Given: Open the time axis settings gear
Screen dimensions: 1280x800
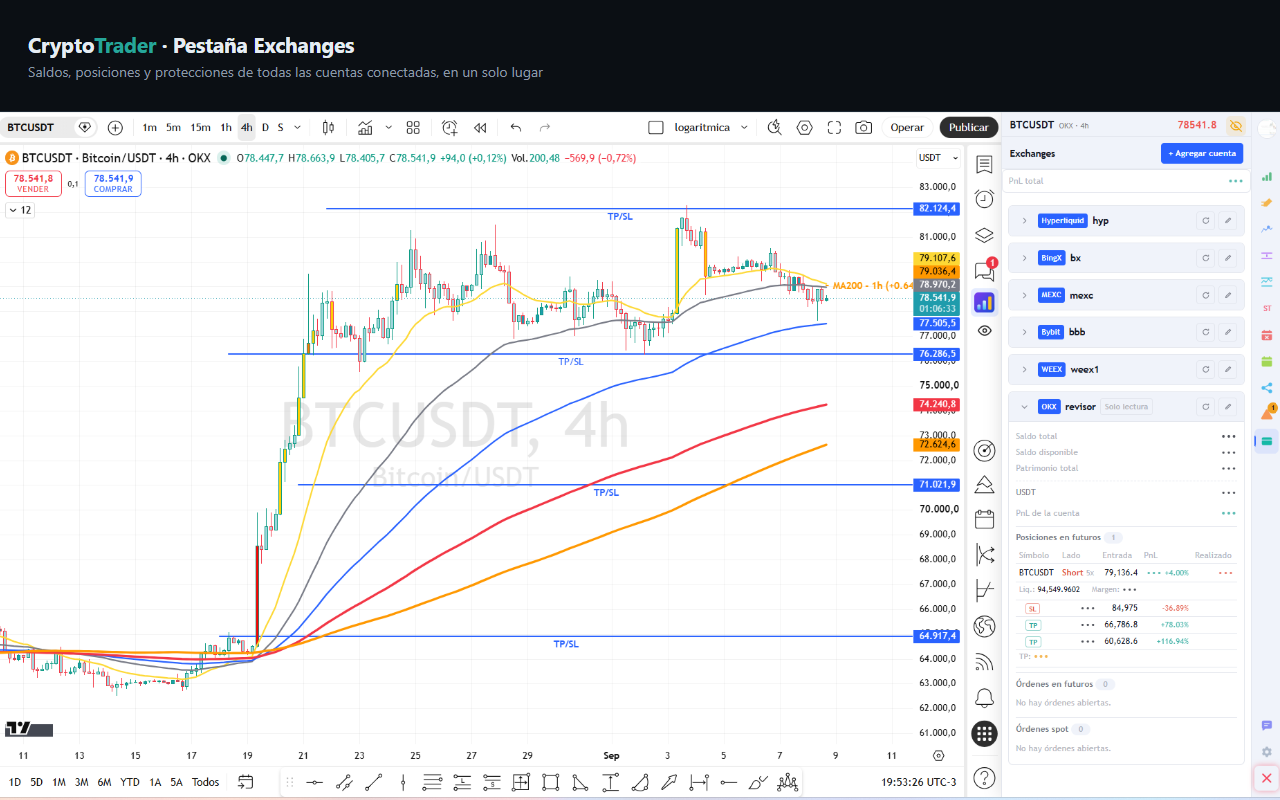Looking at the screenshot, I should (938, 756).
